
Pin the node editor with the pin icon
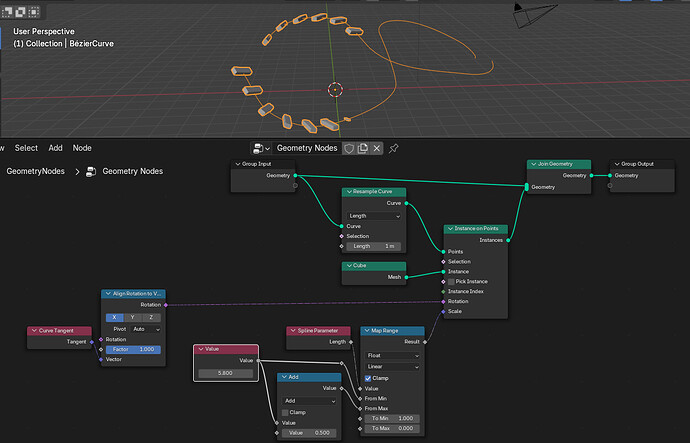click(393, 148)
